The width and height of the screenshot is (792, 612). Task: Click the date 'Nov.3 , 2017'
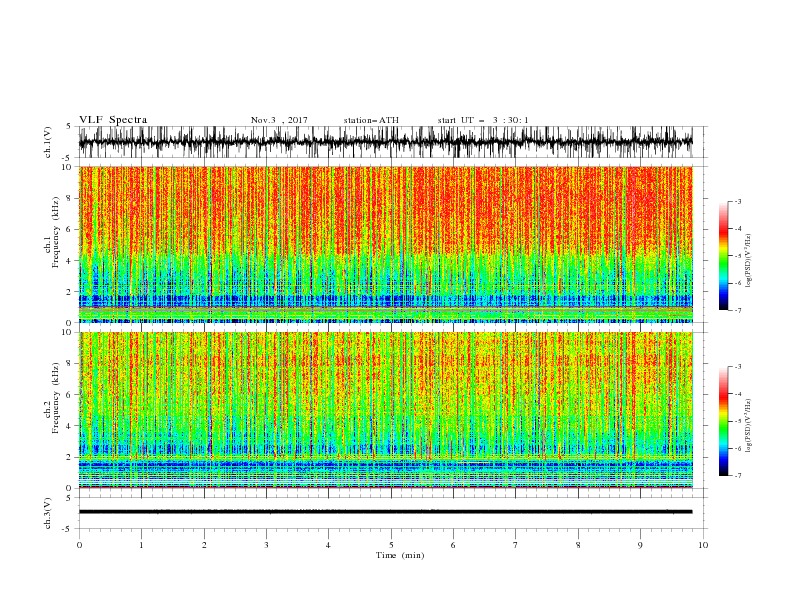coord(279,120)
